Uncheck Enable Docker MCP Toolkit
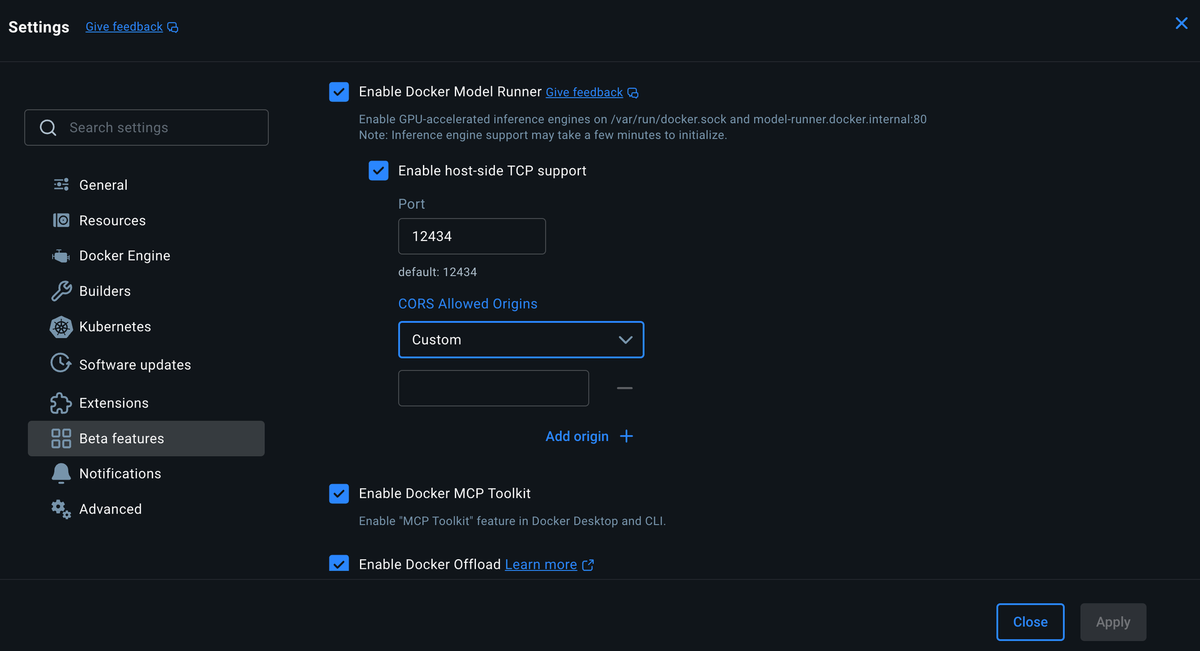The image size is (1200, 651). (339, 493)
